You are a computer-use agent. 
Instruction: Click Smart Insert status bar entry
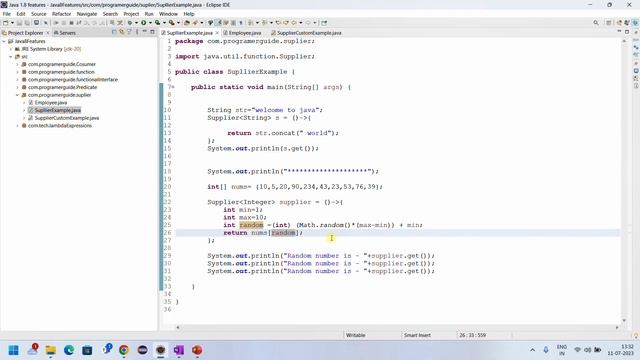pos(417,335)
